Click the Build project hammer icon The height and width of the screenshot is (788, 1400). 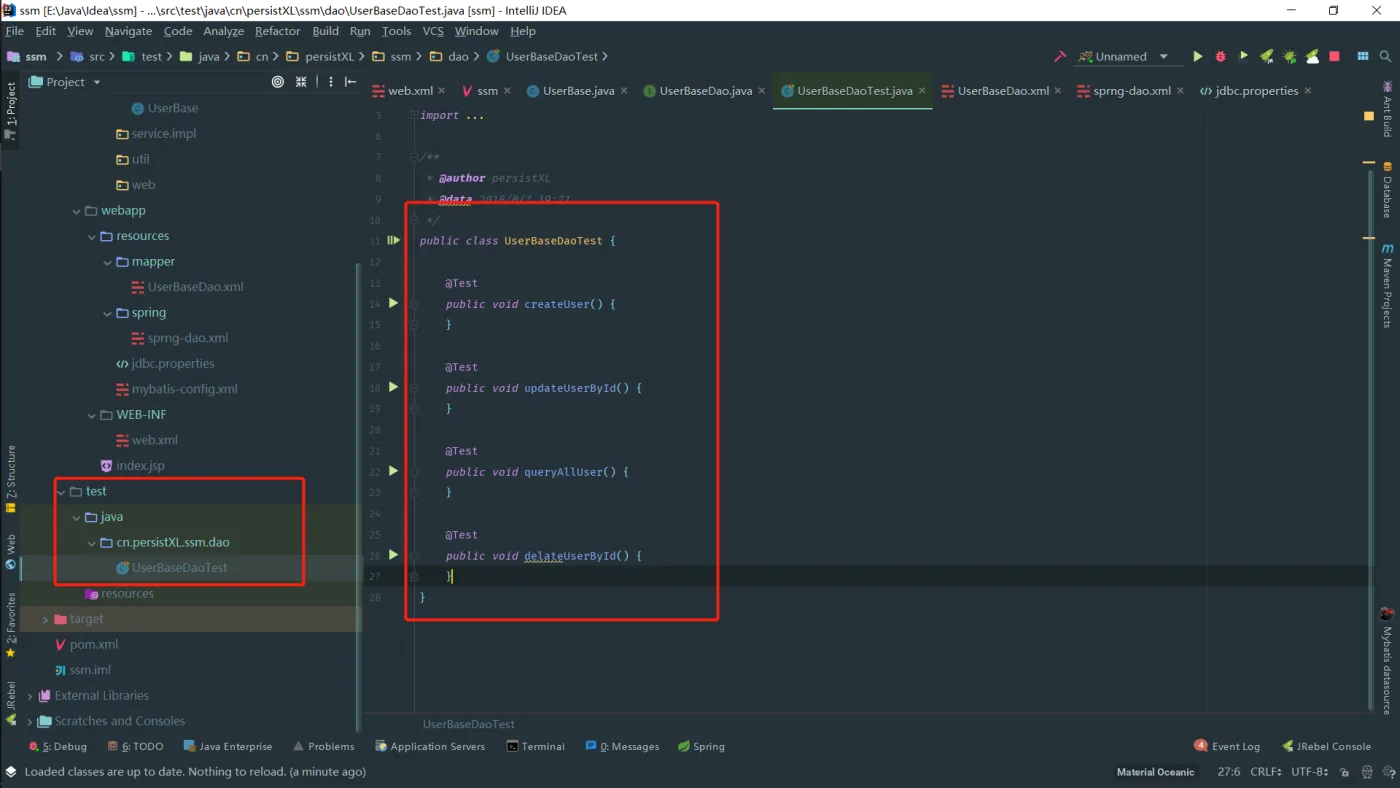pyautogui.click(x=1060, y=57)
